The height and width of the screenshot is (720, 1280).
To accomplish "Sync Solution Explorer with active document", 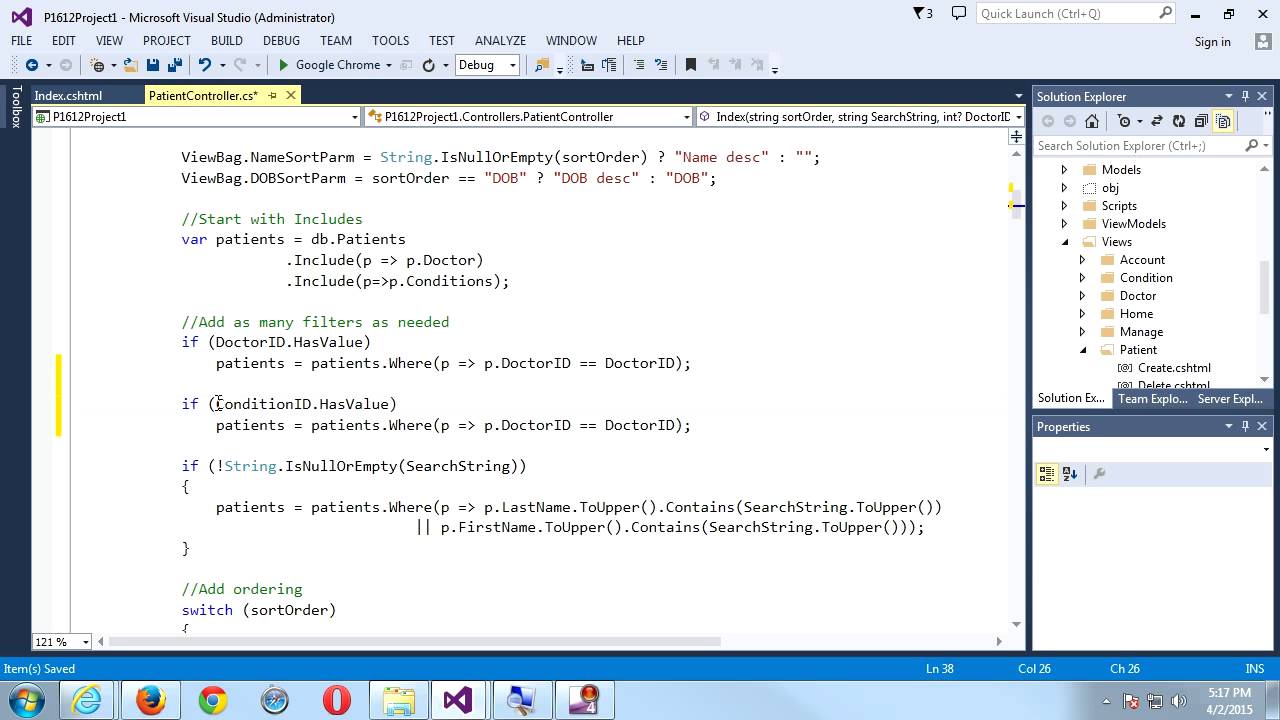I will [1157, 121].
